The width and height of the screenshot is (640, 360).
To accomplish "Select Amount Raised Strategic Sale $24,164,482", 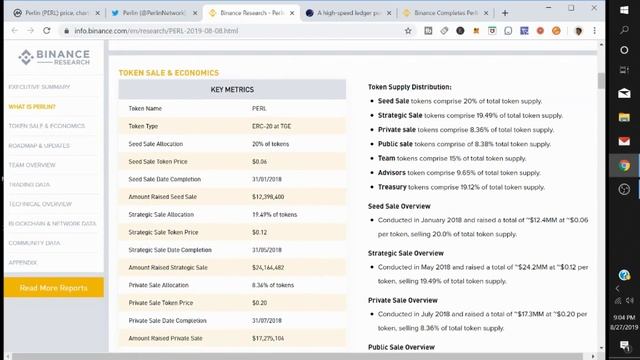I will 268,268.
